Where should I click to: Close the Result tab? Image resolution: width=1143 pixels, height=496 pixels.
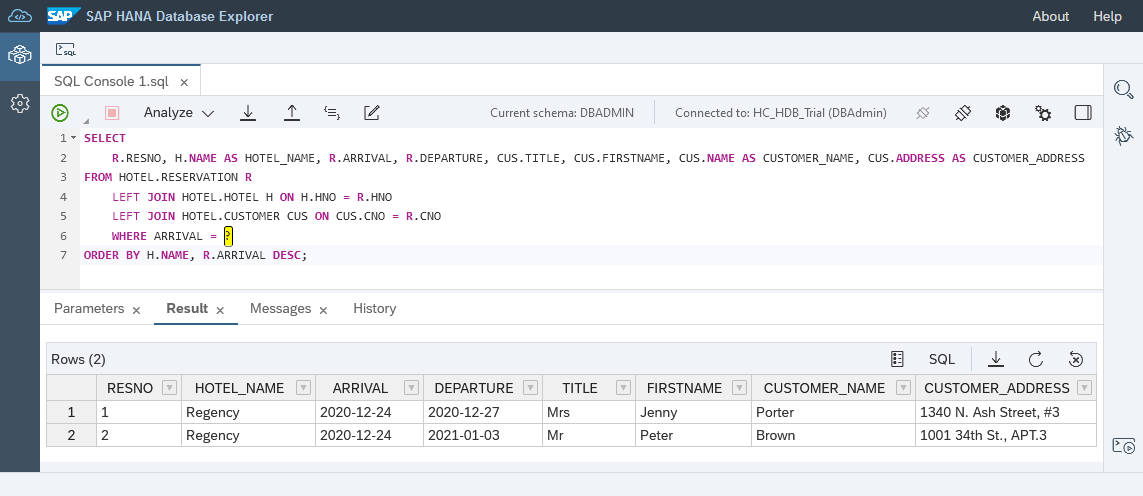point(220,310)
